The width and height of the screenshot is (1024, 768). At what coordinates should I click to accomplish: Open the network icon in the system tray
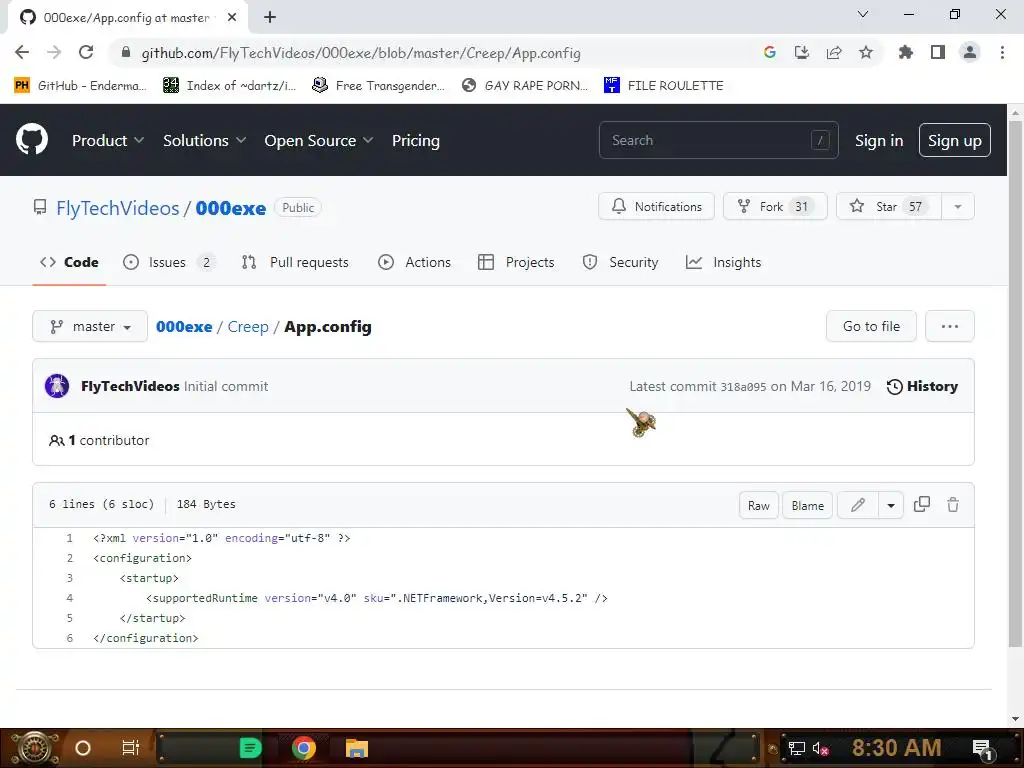(796, 748)
